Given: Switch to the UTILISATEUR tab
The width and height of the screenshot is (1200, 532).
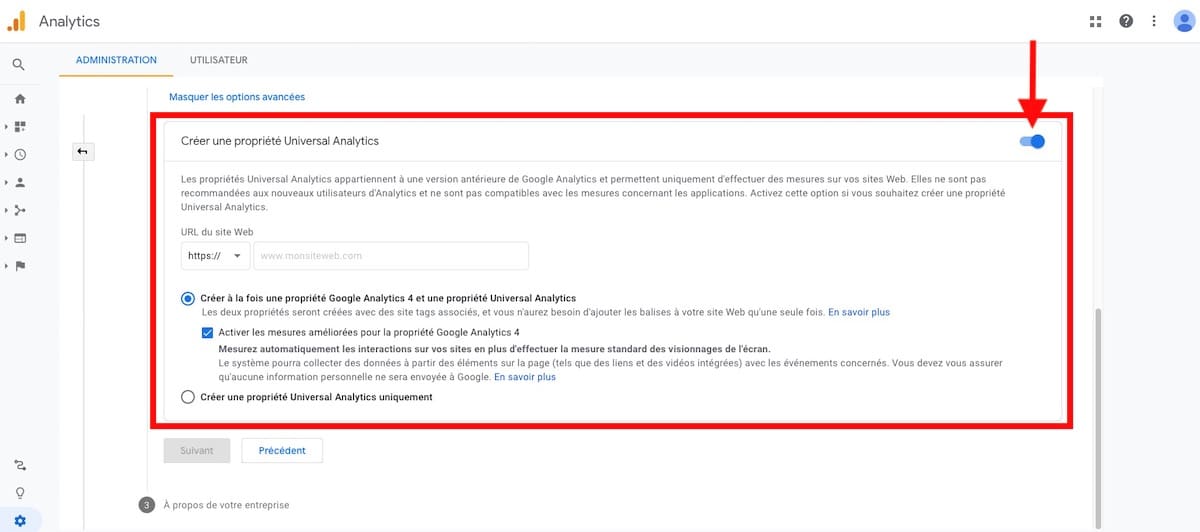Looking at the screenshot, I should (218, 60).
